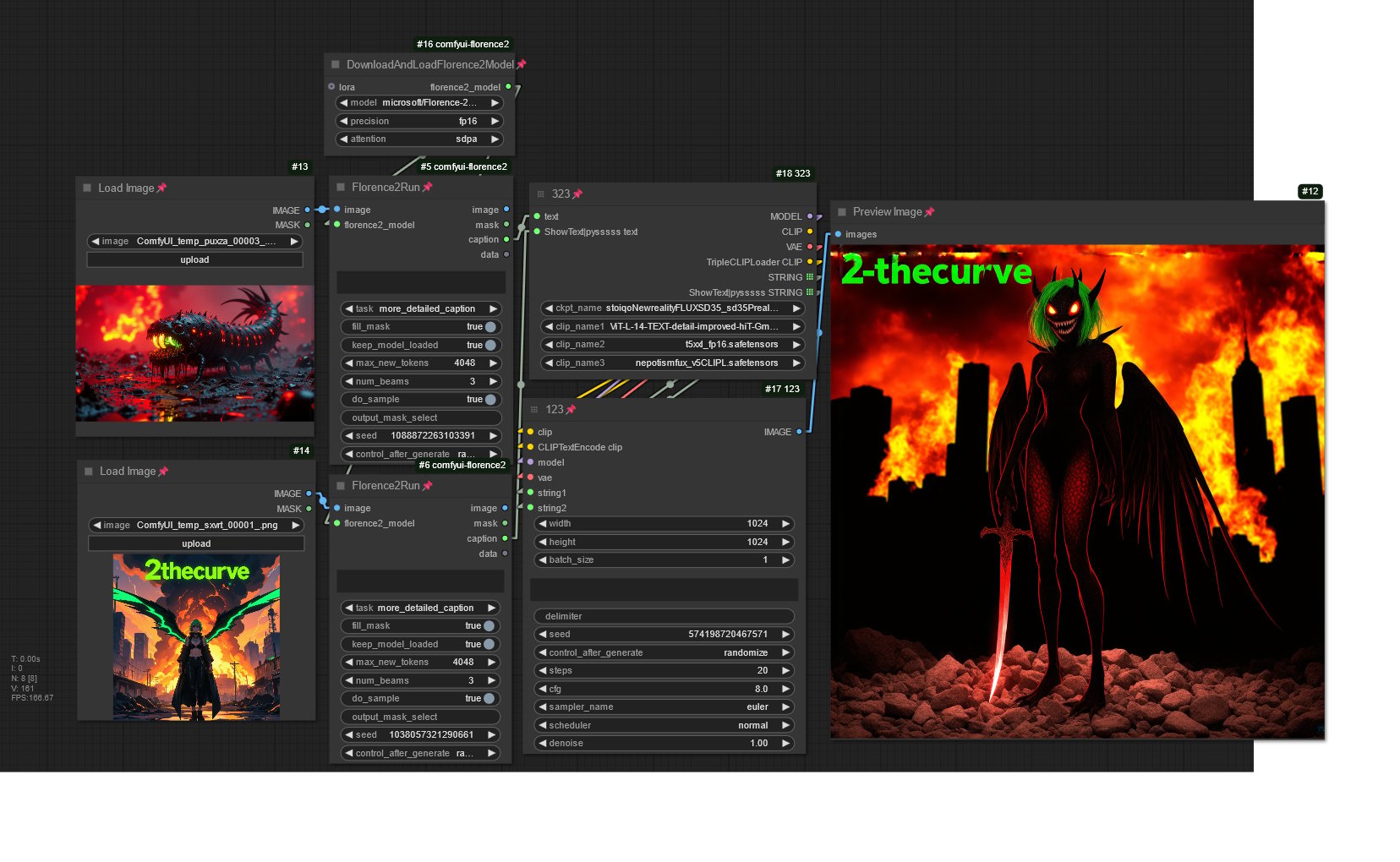Viewport: 1400px width, 862px height.
Task: Click the large 2-thecurve preview image
Action: click(x=1077, y=492)
